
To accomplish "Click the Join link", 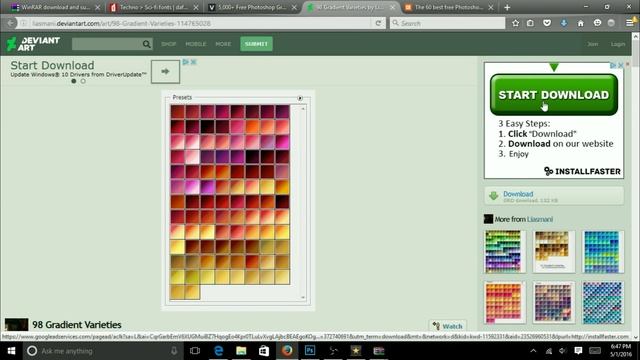I will pyautogui.click(x=593, y=44).
